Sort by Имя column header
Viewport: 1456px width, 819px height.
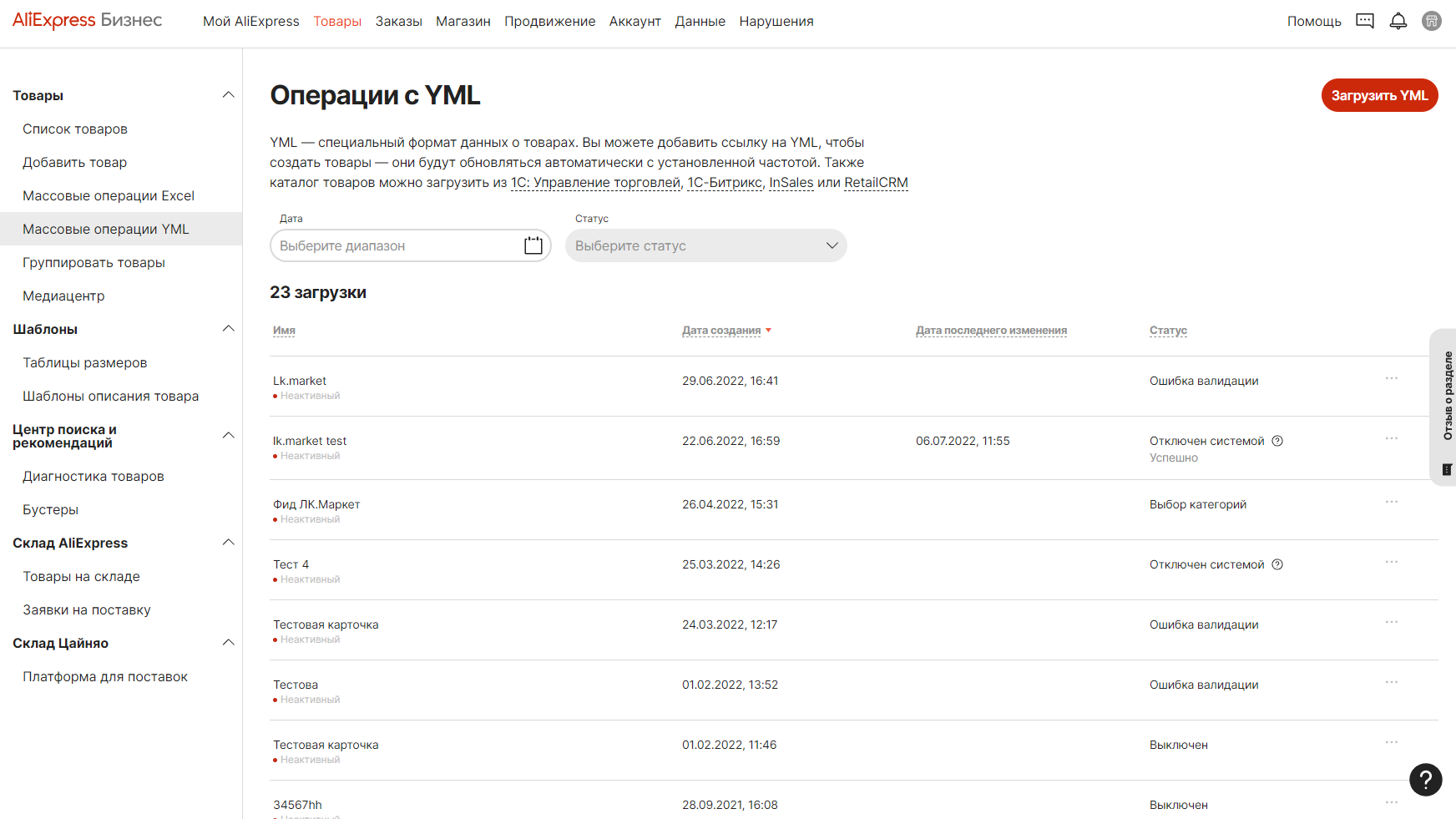click(284, 331)
